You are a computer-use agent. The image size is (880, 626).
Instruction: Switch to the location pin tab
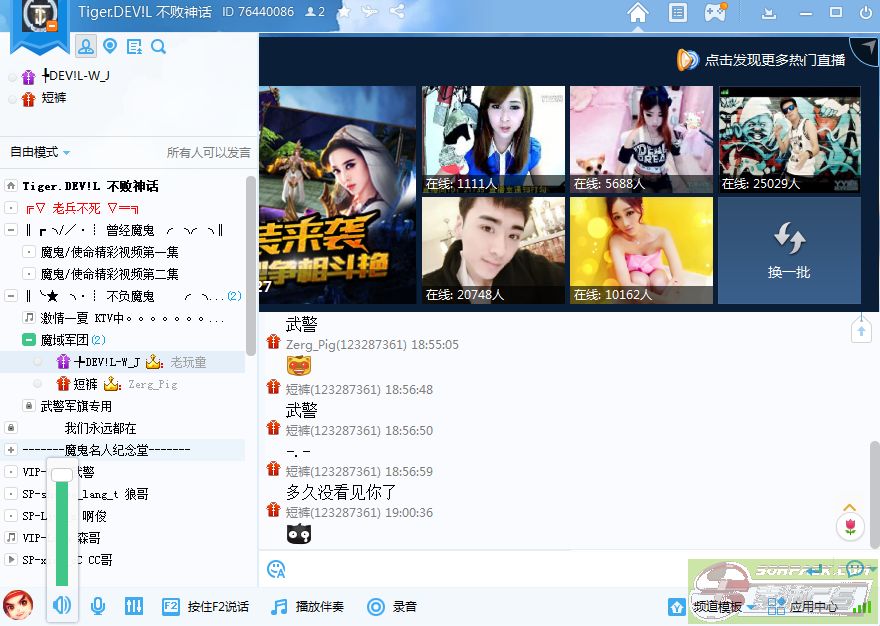coord(110,46)
